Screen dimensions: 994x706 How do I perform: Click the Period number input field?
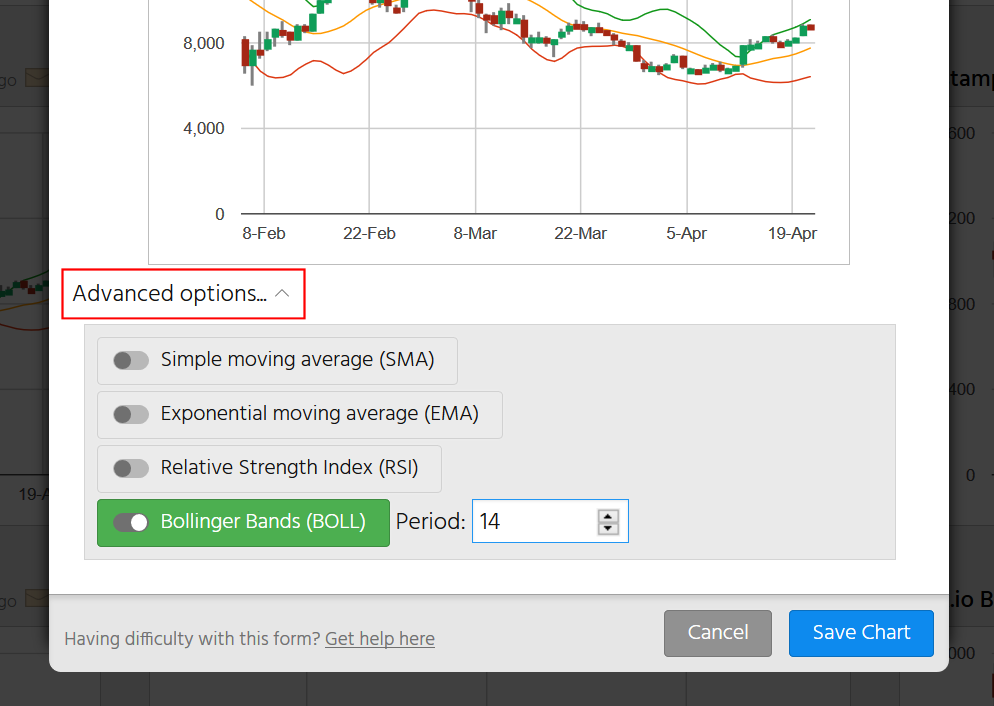[532, 522]
